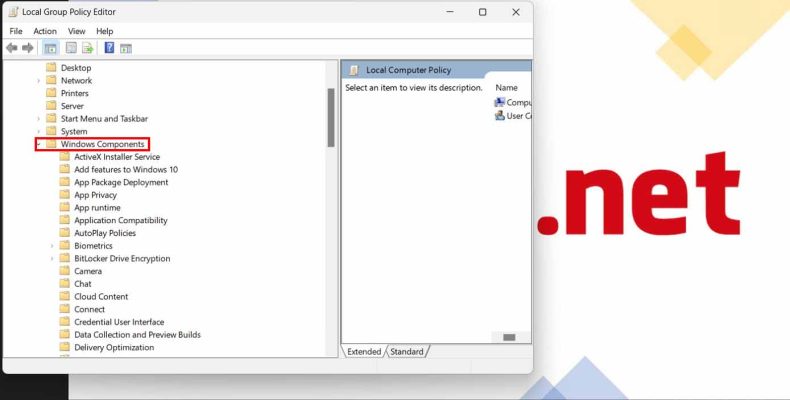Select the Desktop folder in tree
This screenshot has width=790, height=400.
point(76,68)
